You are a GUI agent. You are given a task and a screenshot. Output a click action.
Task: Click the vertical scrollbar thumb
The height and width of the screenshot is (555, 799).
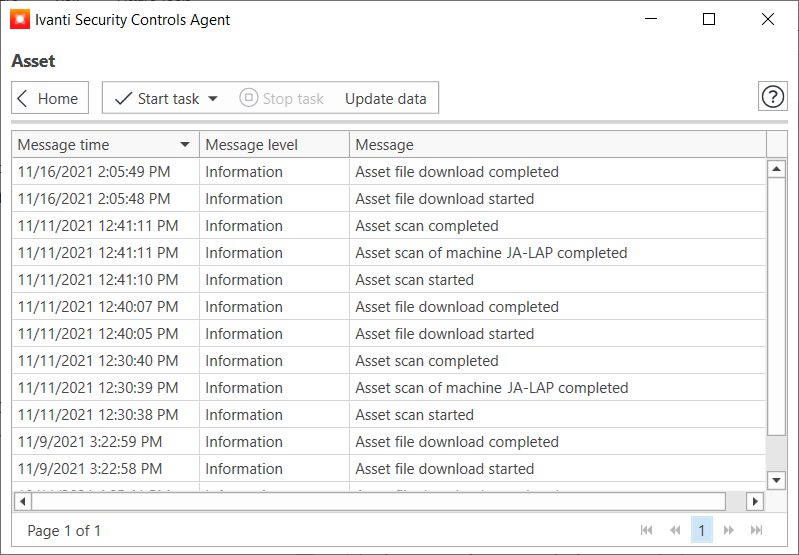click(776, 306)
